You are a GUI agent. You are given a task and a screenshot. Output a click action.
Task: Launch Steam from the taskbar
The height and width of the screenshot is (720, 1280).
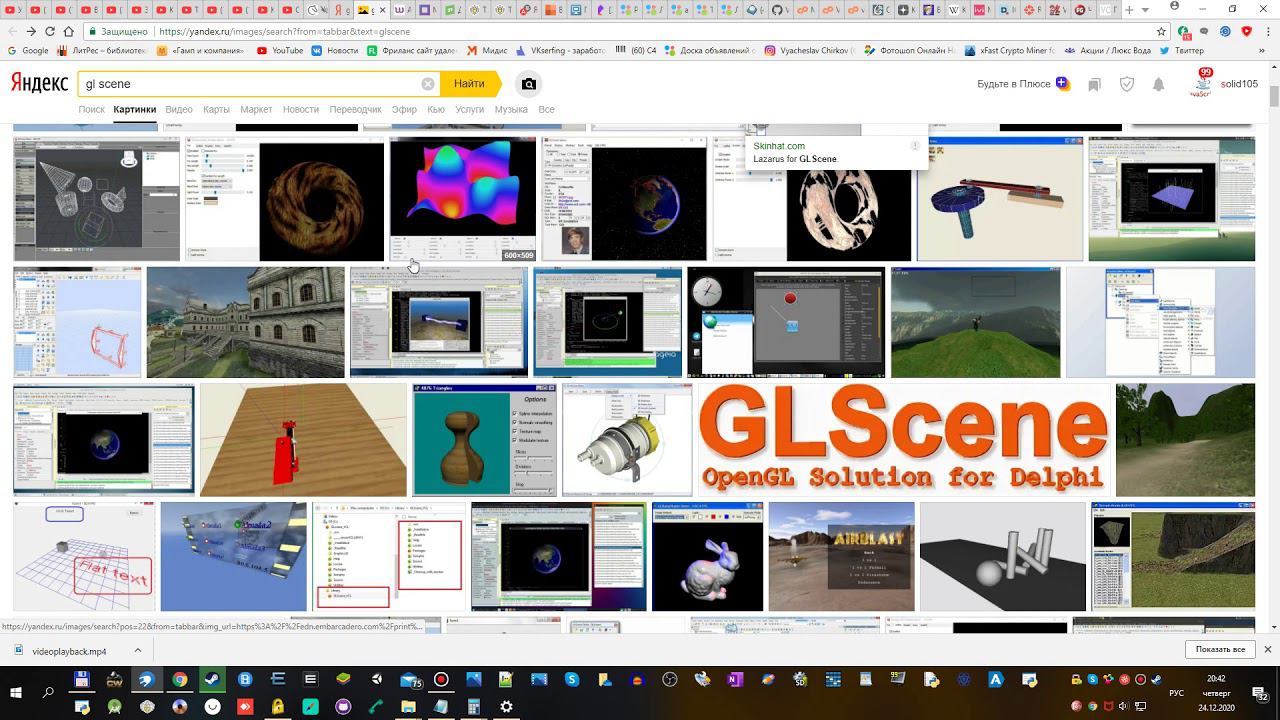pyautogui.click(x=212, y=680)
